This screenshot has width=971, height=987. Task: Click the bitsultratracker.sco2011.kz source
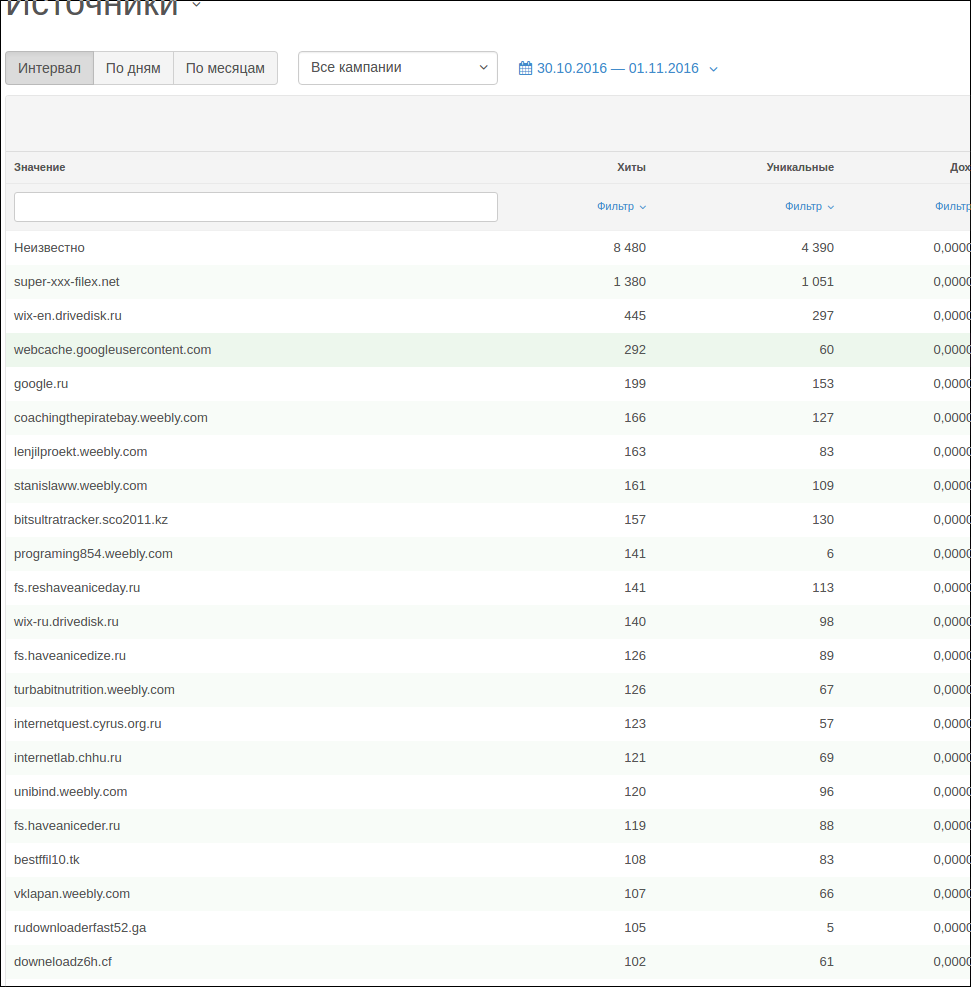coord(91,520)
